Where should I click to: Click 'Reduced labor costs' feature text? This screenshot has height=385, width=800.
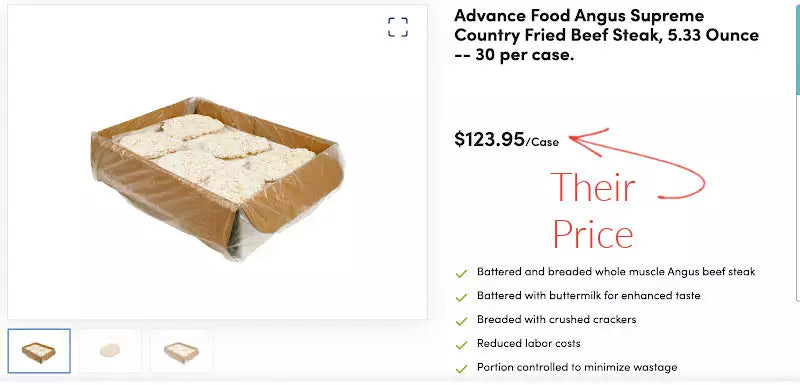529,343
